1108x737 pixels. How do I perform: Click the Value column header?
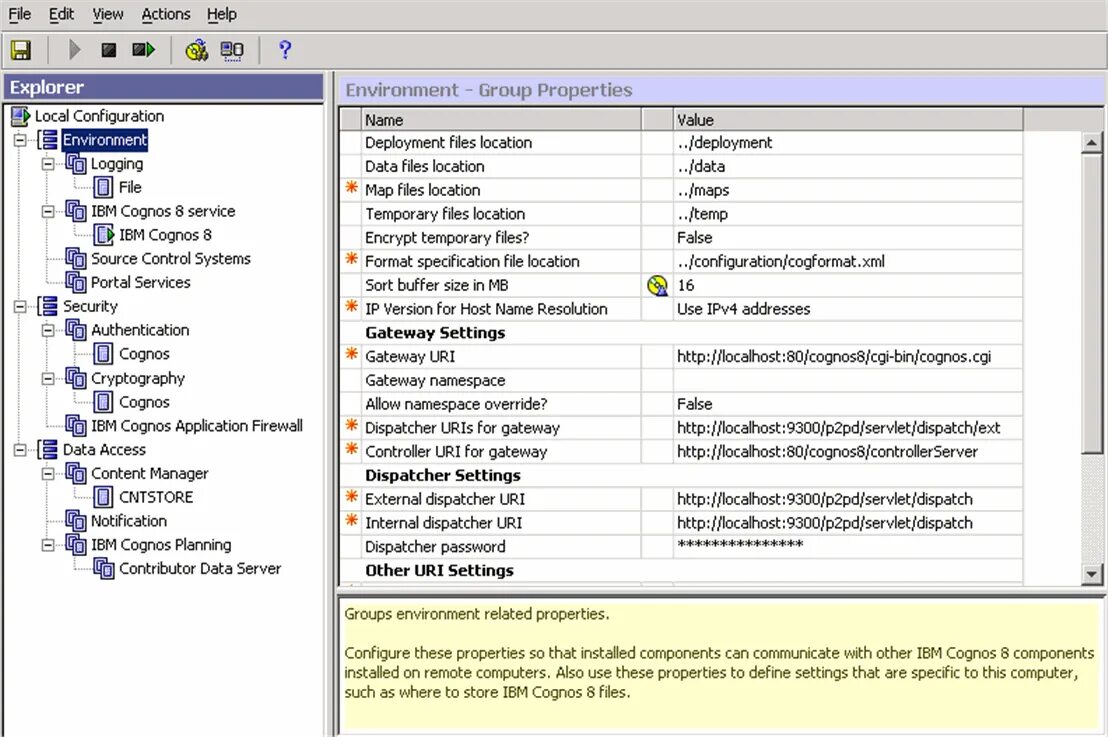[x=848, y=119]
